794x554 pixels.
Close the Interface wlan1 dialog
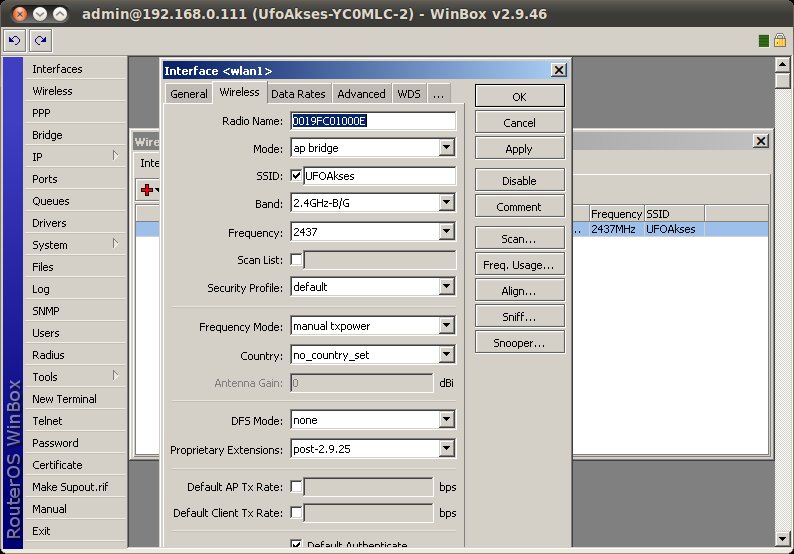[x=559, y=70]
